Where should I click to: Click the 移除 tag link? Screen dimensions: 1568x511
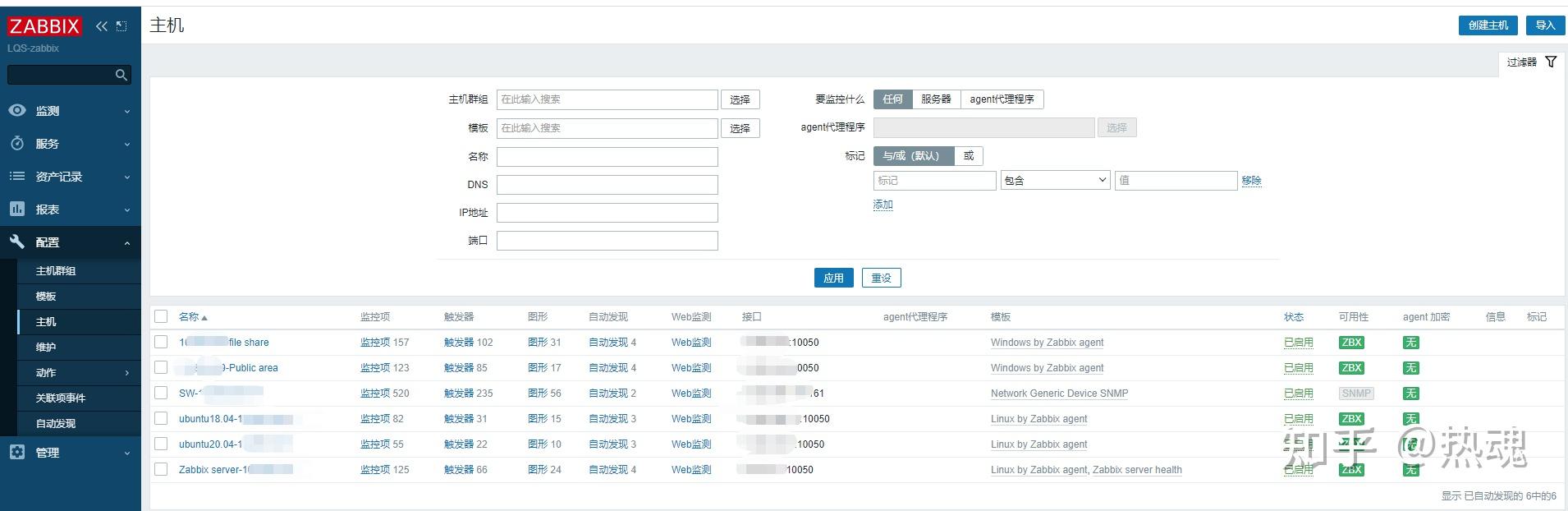click(1251, 181)
